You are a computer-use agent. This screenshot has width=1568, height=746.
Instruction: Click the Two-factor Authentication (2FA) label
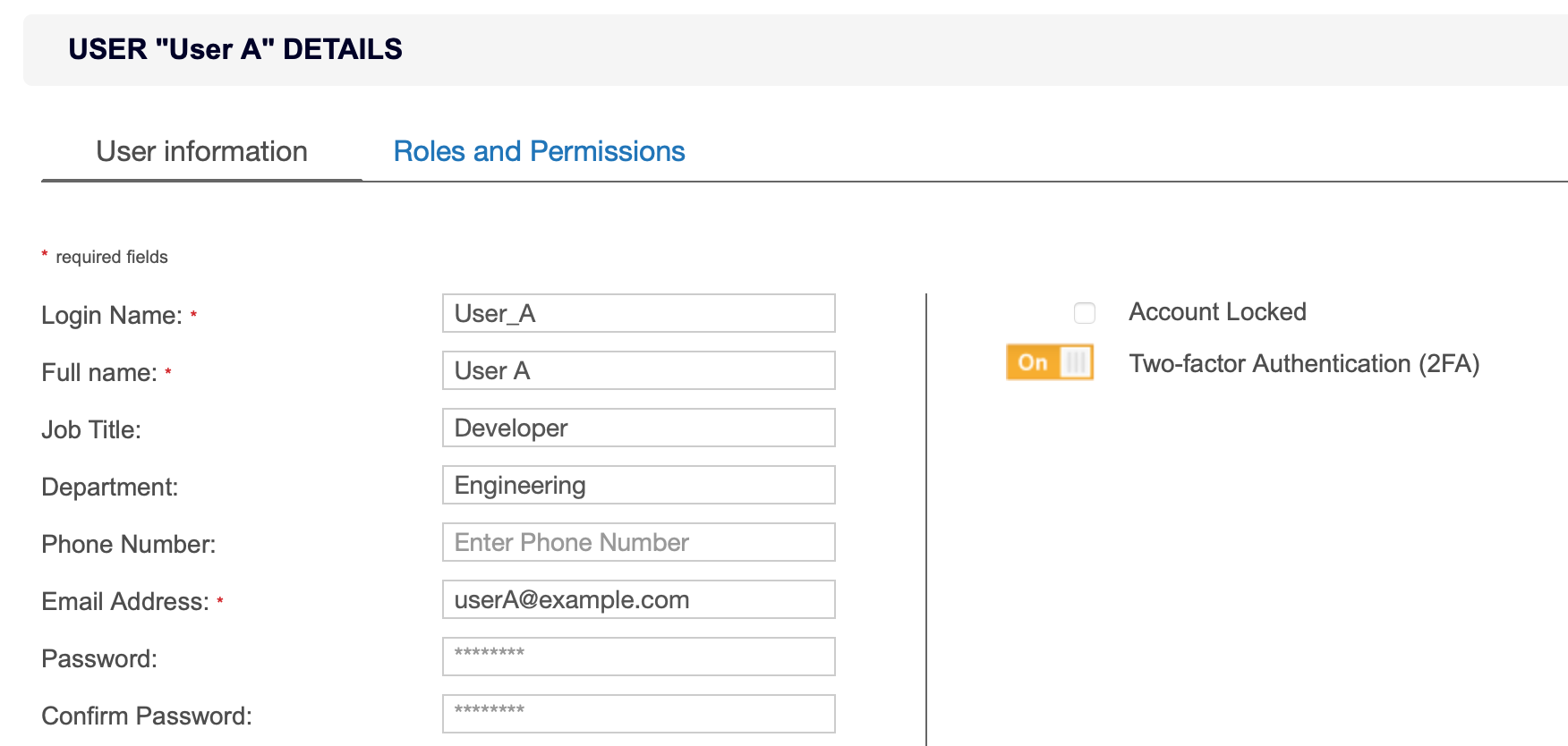click(1303, 364)
